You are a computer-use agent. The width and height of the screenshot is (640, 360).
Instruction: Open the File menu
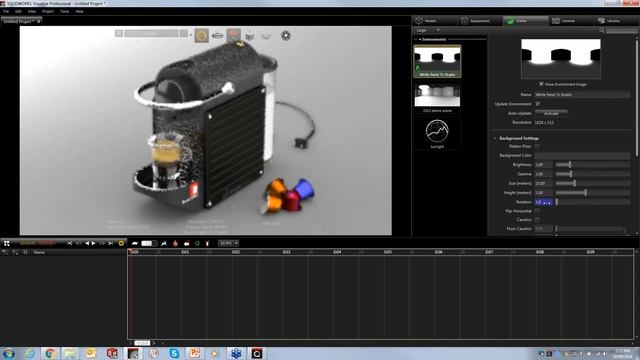click(x=6, y=11)
